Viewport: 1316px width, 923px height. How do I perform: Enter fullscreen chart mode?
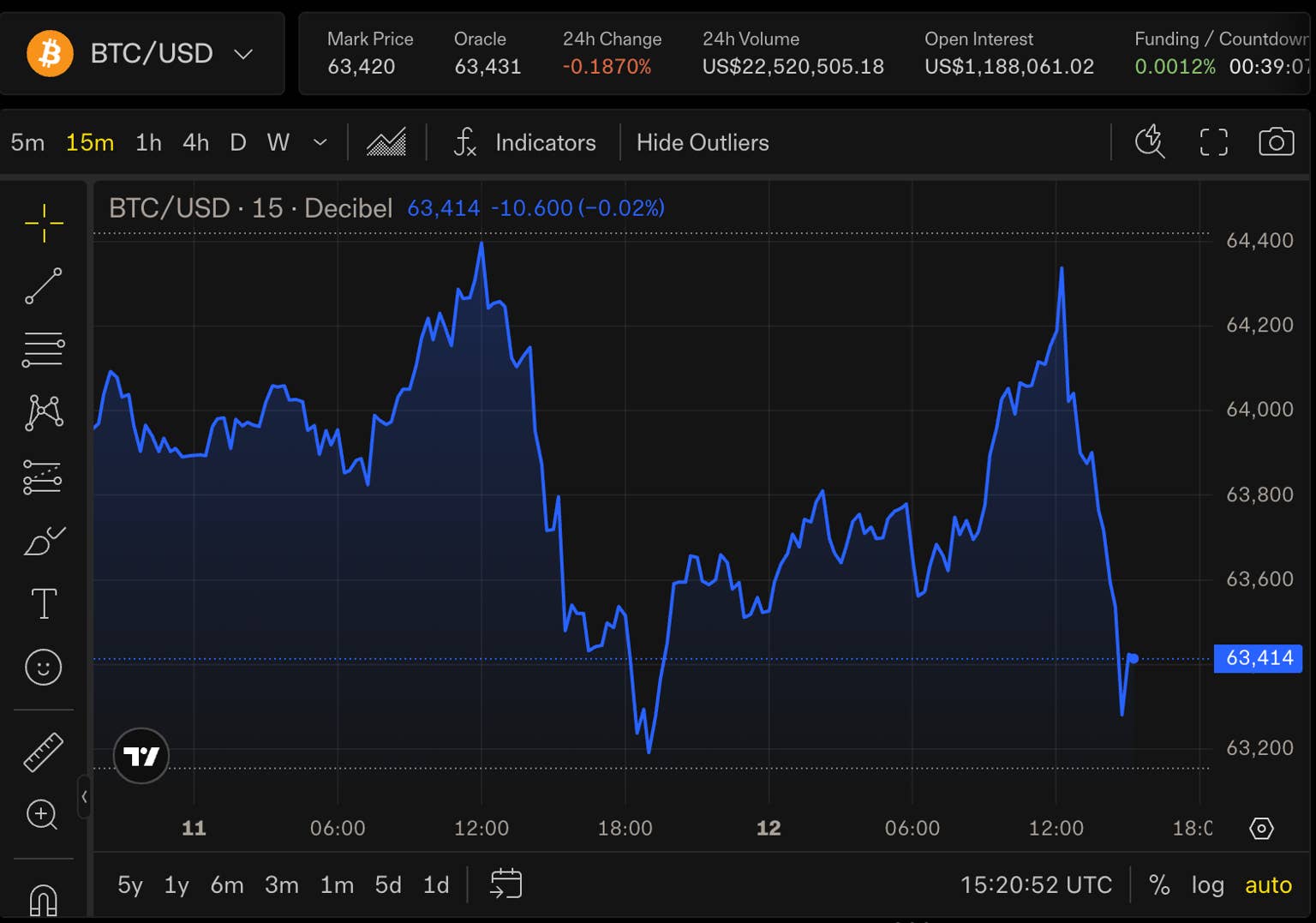(1213, 142)
